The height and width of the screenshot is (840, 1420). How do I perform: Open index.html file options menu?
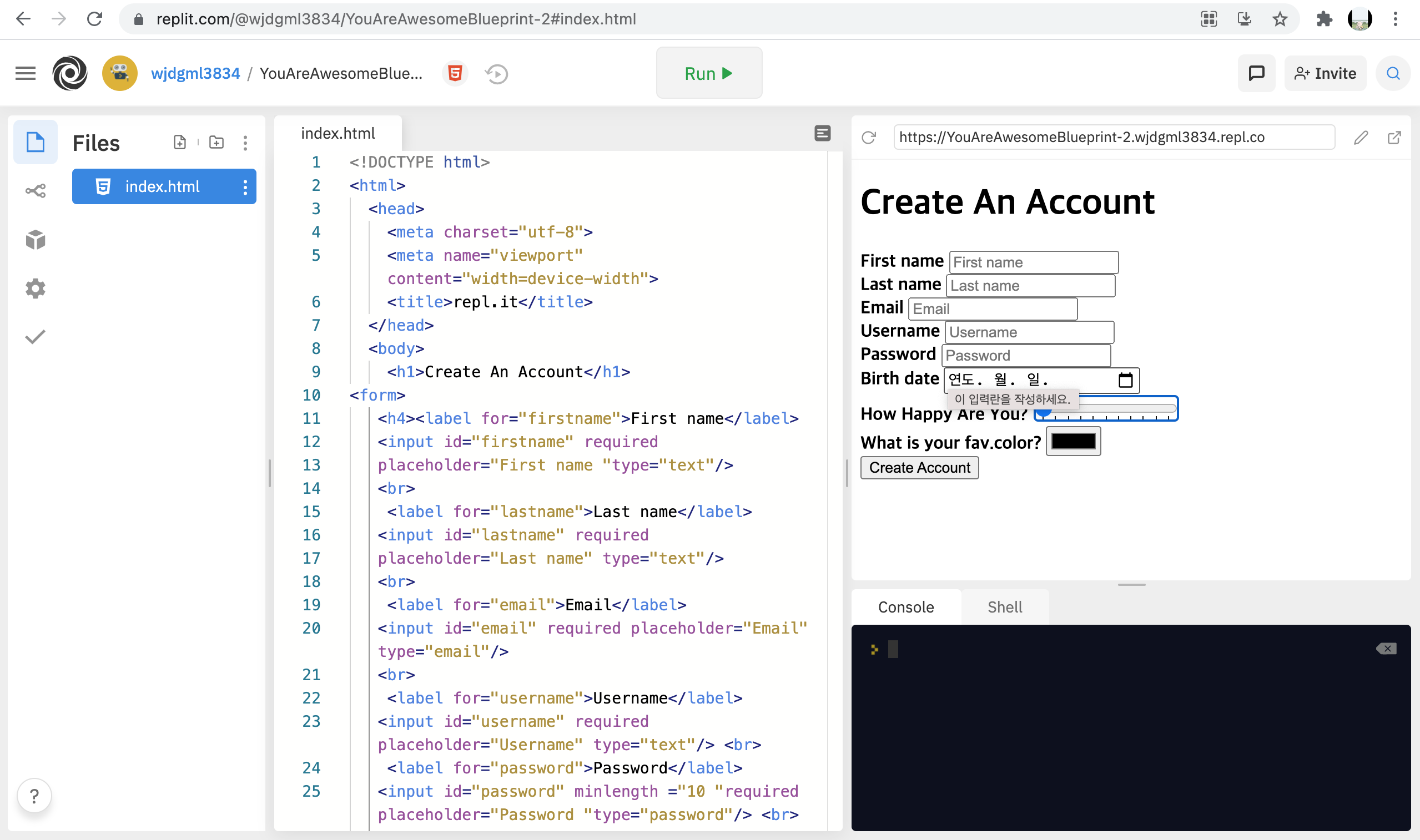click(x=245, y=187)
